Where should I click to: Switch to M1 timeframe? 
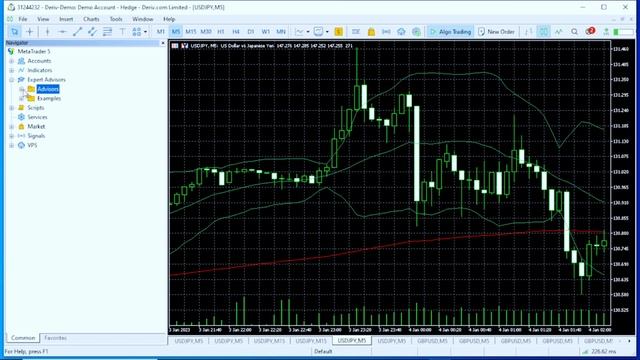pyautogui.click(x=160, y=32)
